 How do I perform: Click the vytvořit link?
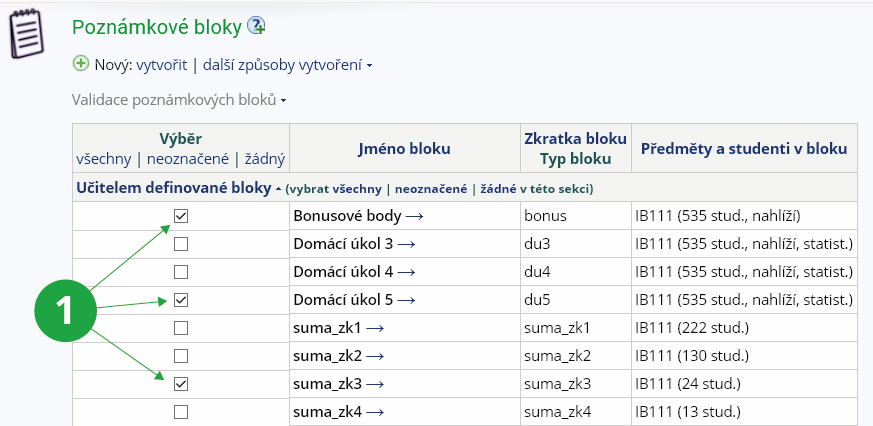click(x=162, y=65)
